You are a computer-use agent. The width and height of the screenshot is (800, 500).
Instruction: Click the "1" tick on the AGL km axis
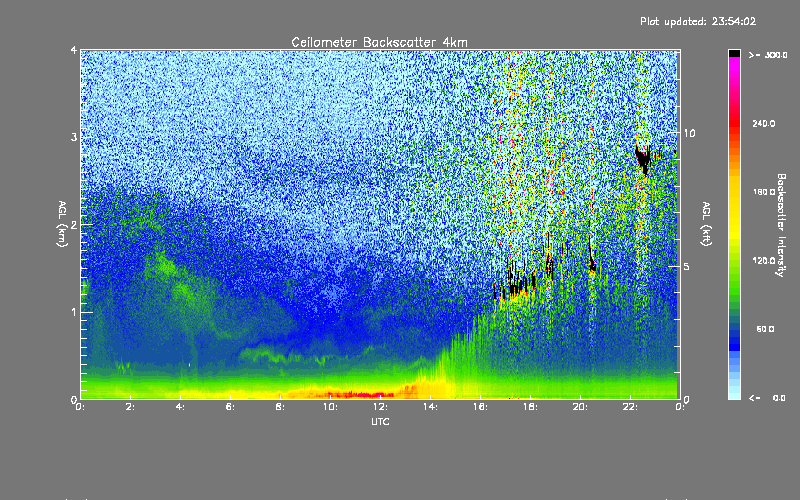click(74, 312)
